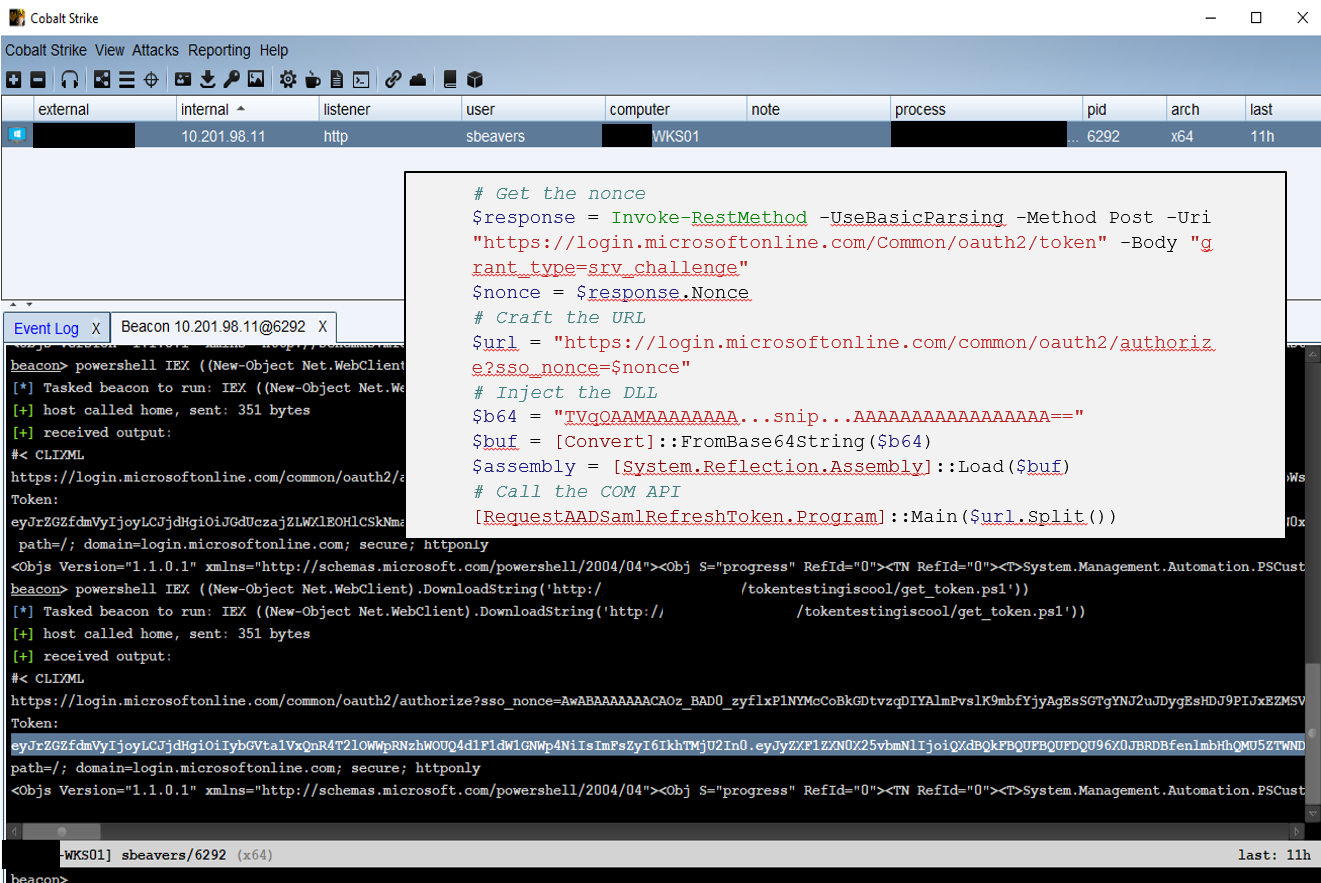This screenshot has width=1321, height=883.
Task: Open the Help menu
Action: (x=274, y=50)
